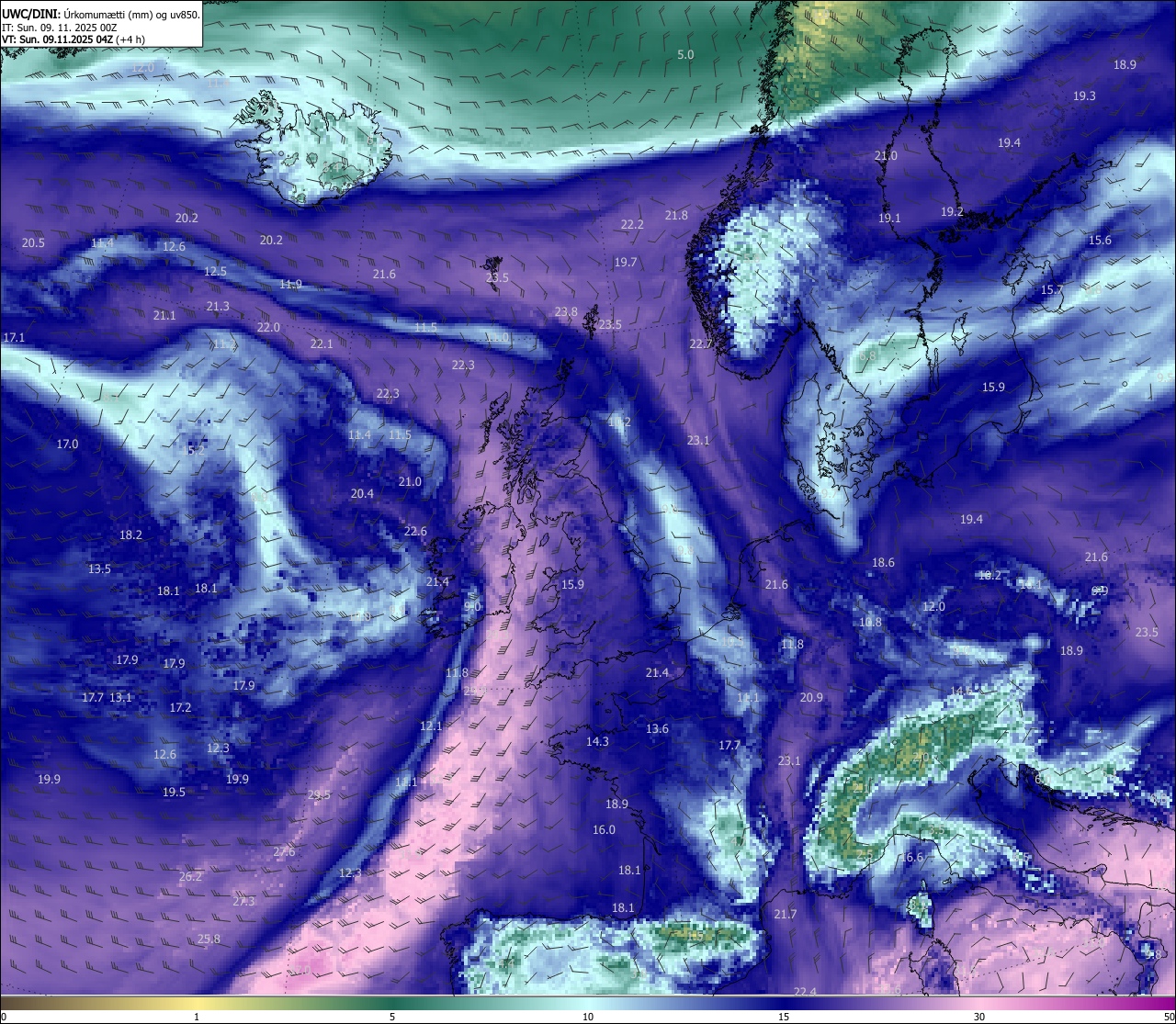This screenshot has height=1024, width=1176.
Task: Click the '50' tick label on the color scale
Action: coord(1169,1017)
